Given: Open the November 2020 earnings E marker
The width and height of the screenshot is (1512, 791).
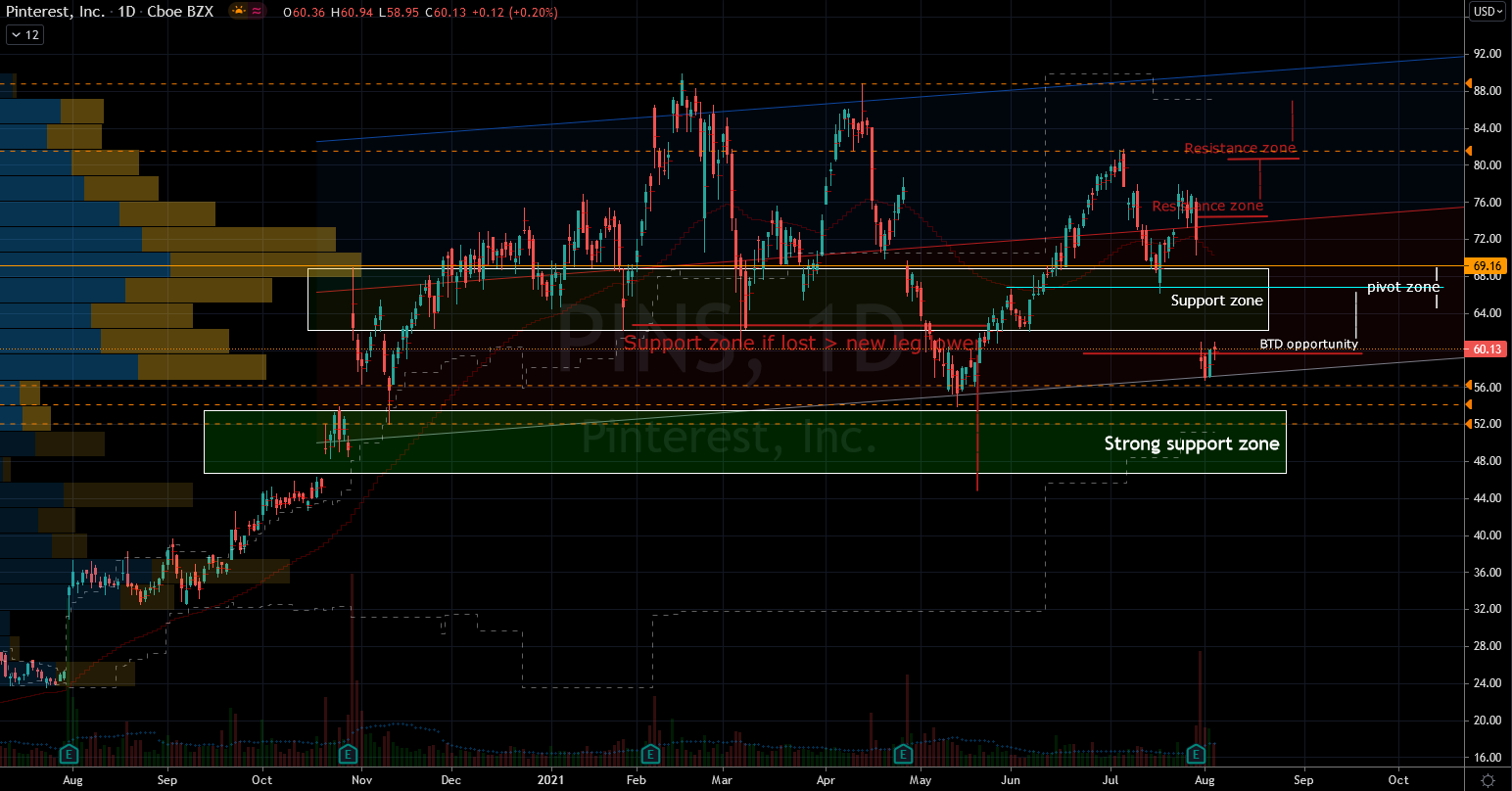Looking at the screenshot, I should pyautogui.click(x=348, y=754).
